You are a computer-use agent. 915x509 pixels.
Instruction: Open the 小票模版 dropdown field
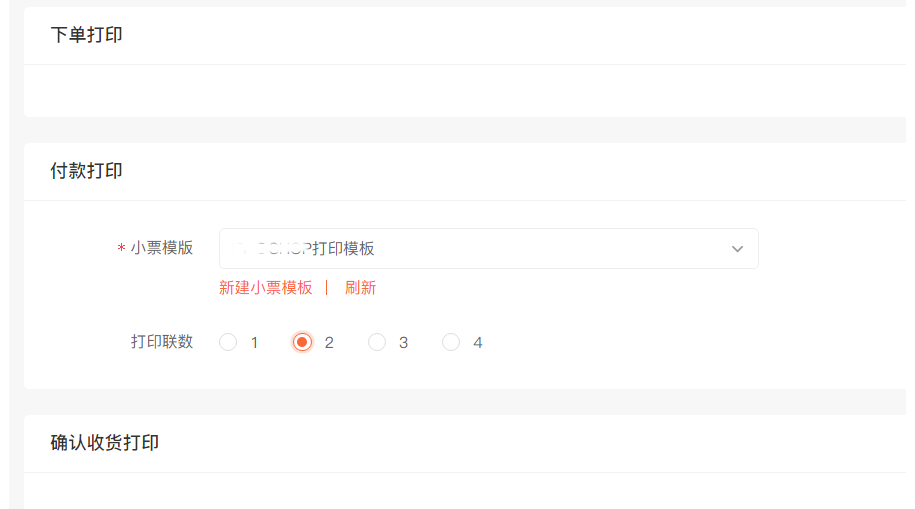click(x=488, y=249)
